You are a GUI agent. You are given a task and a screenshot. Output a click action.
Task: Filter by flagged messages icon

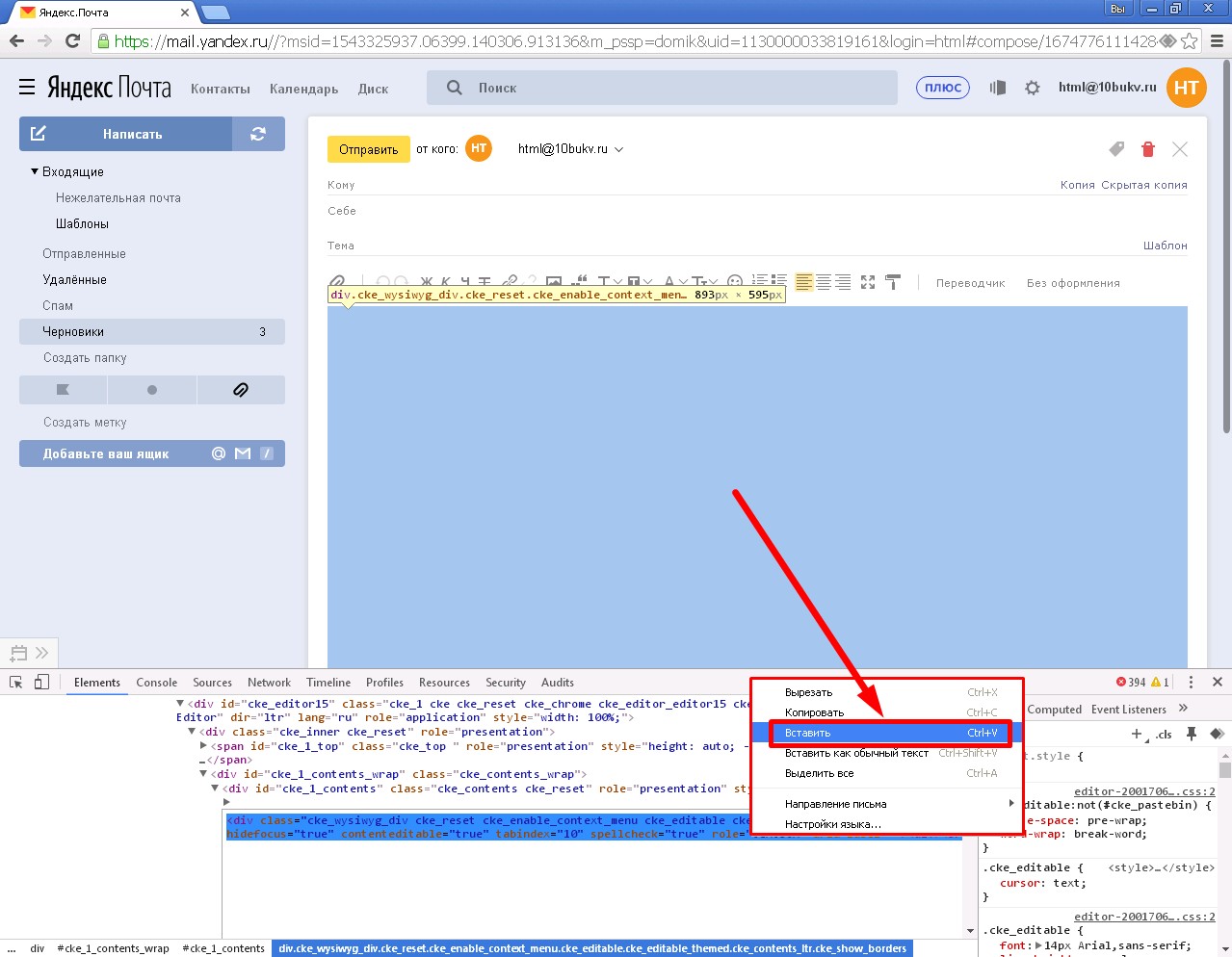click(64, 390)
